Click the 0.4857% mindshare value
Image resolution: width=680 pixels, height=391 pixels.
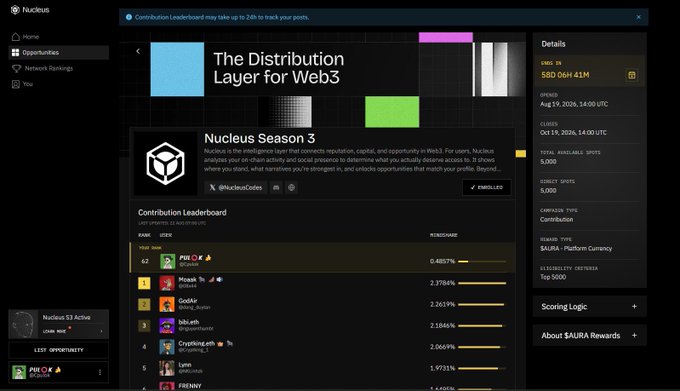pos(442,261)
